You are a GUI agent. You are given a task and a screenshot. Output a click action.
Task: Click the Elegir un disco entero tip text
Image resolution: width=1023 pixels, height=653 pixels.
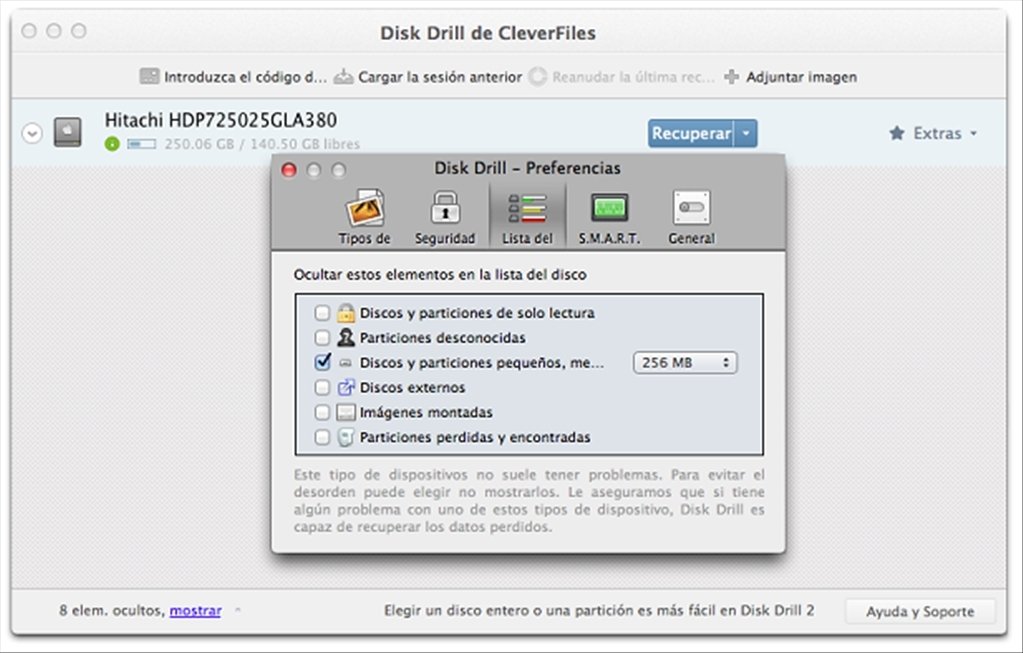(x=599, y=611)
